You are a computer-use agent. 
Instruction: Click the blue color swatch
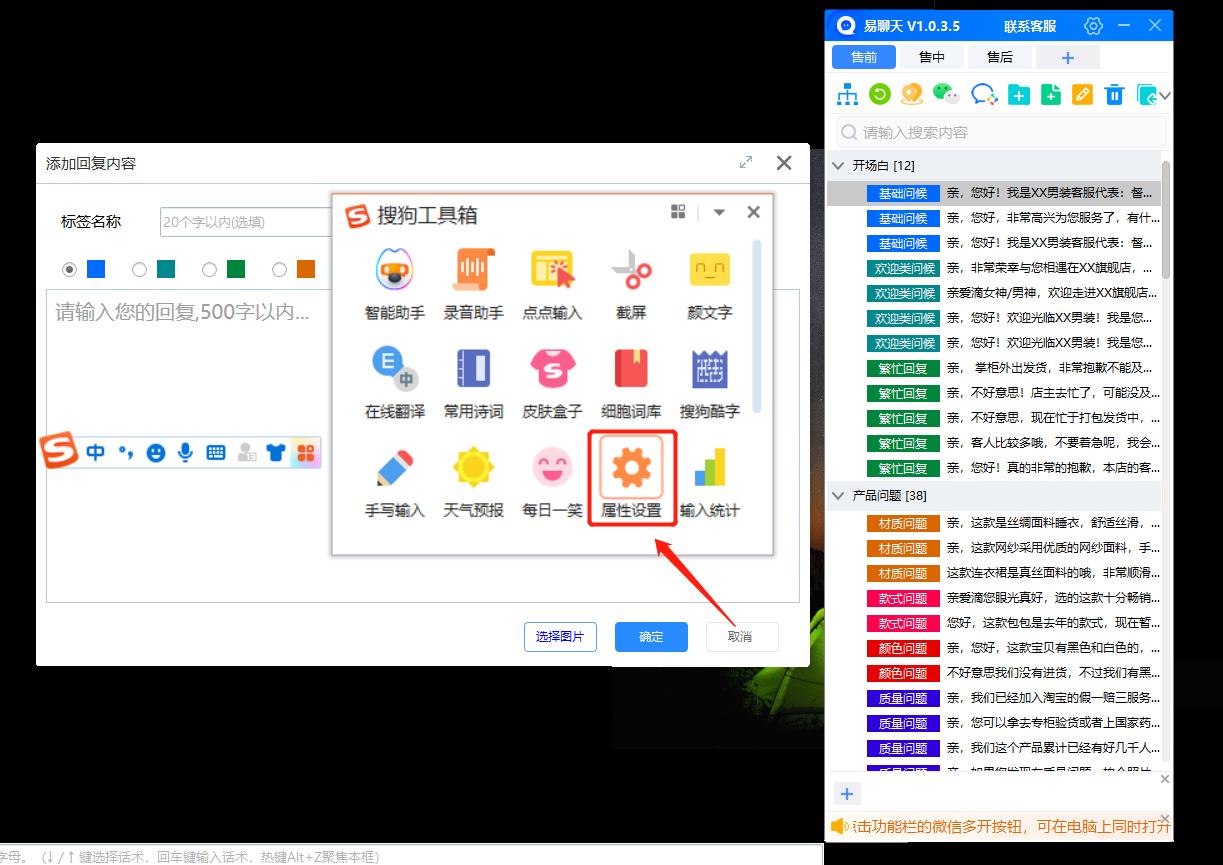coord(96,269)
